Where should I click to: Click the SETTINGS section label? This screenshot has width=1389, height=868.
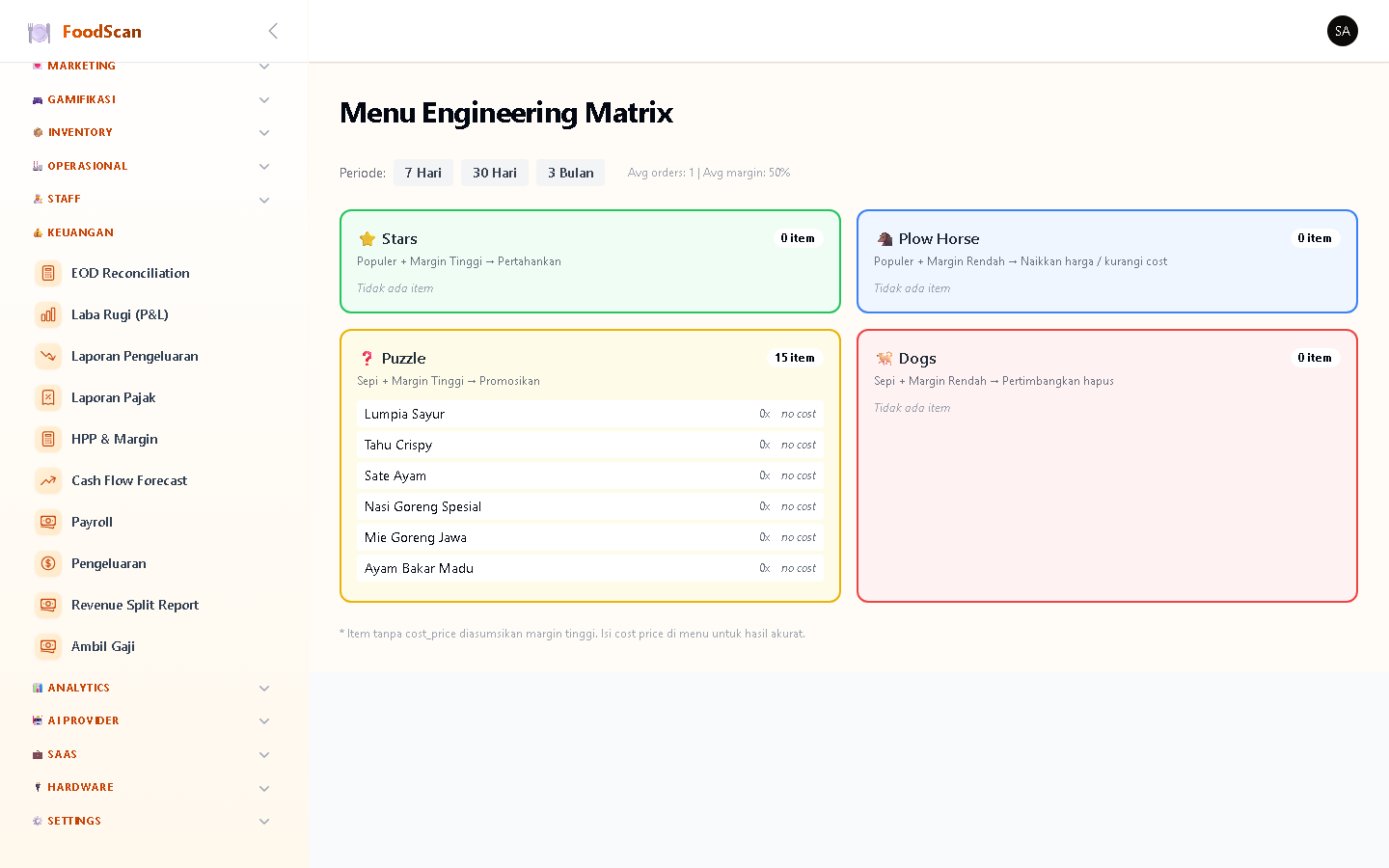[x=74, y=821]
